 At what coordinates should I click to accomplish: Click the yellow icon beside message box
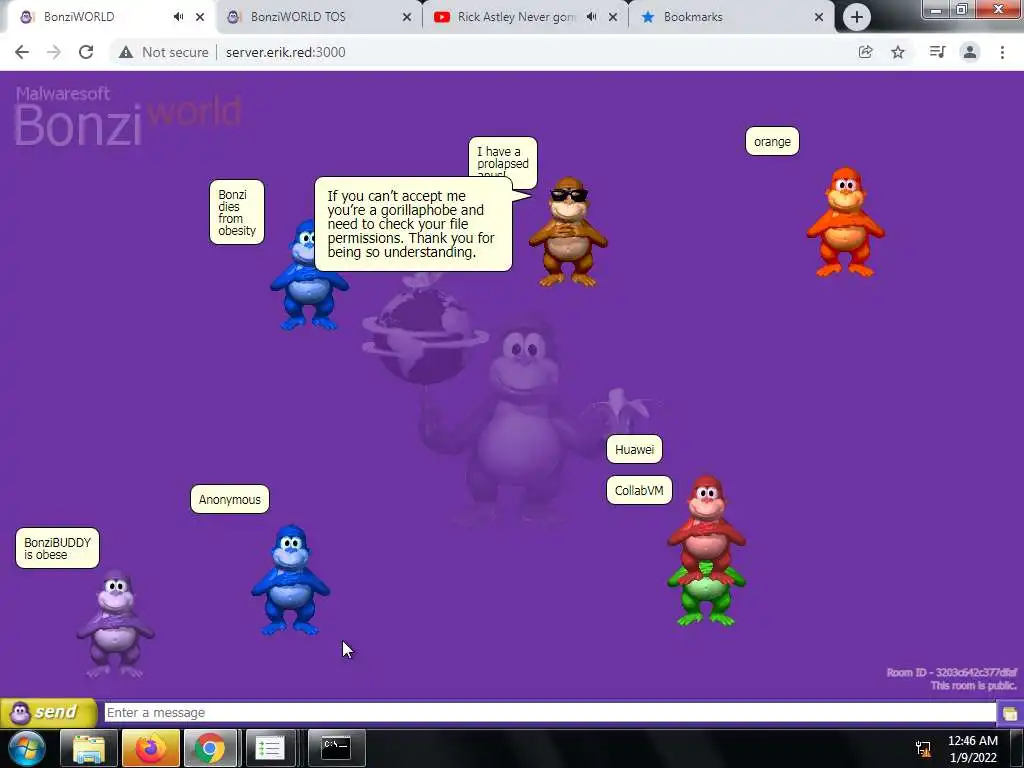[x=1010, y=713]
